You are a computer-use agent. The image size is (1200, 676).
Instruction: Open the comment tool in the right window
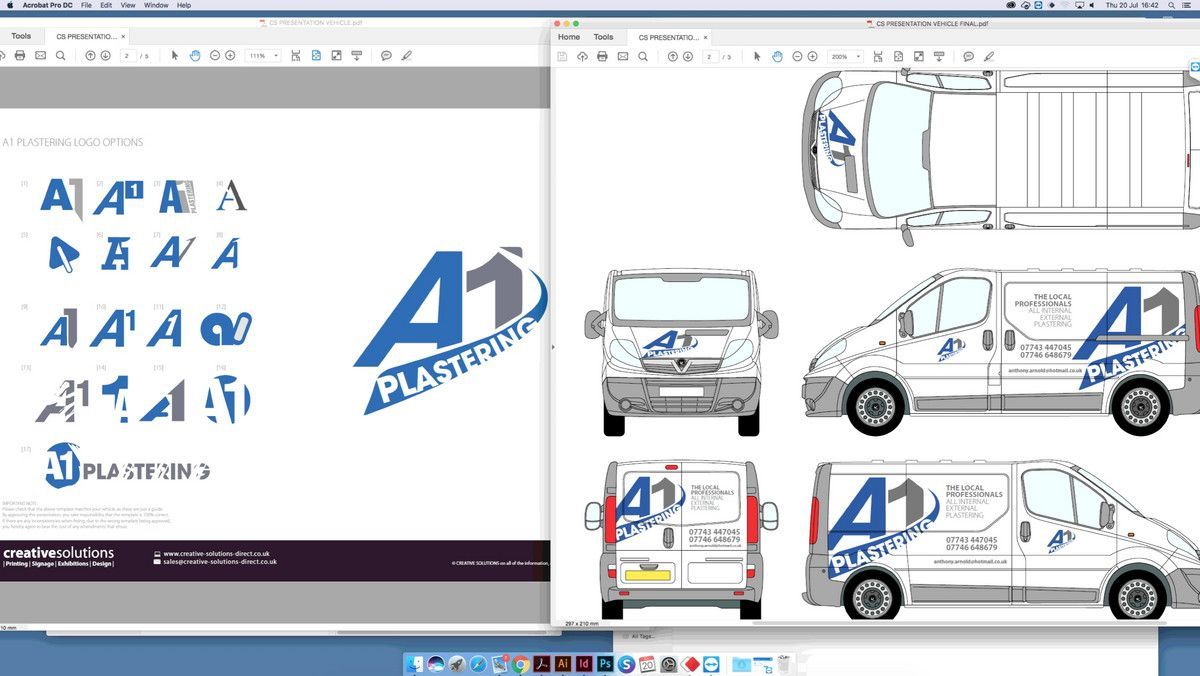point(968,57)
